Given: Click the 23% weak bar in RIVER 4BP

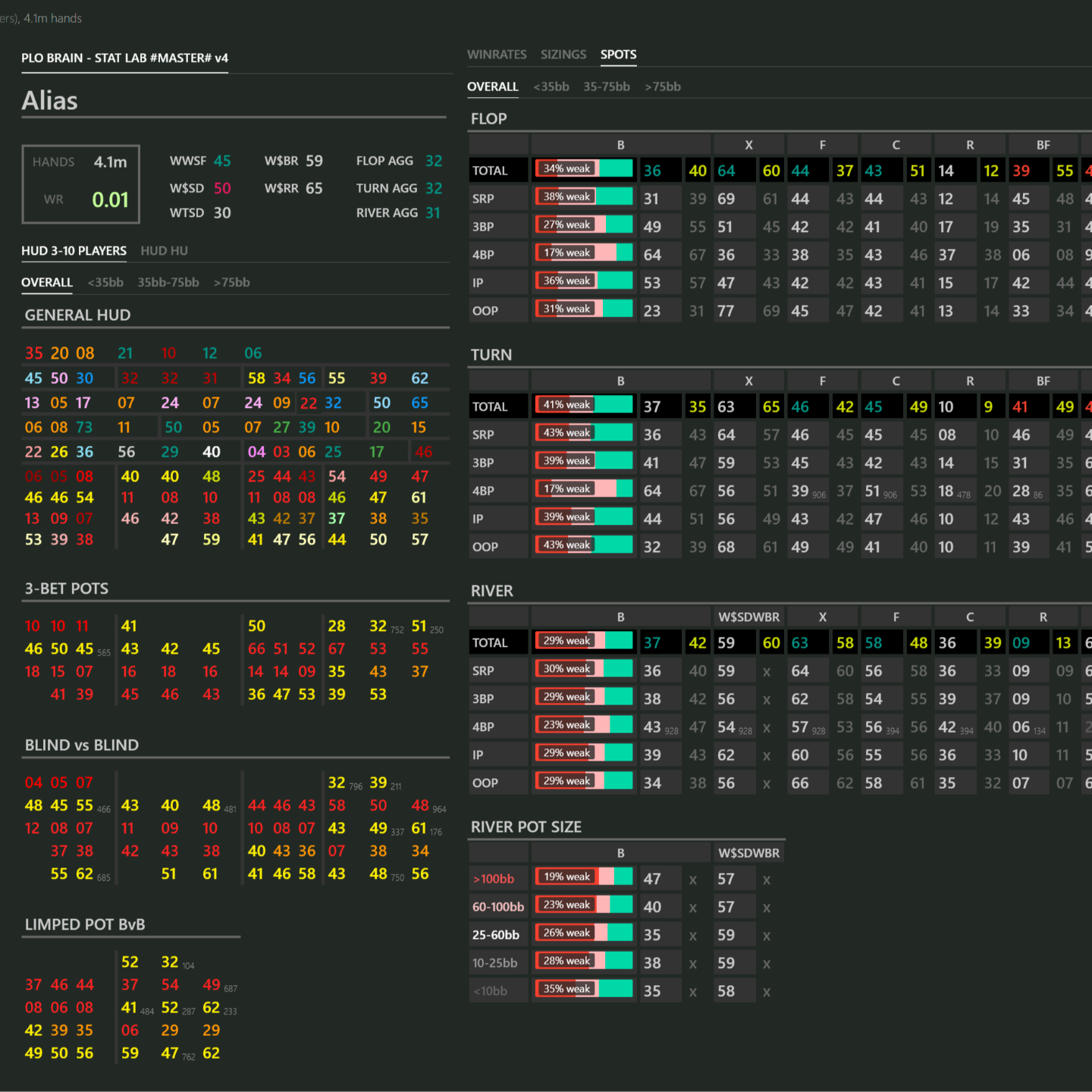Looking at the screenshot, I should pyautogui.click(x=583, y=724).
